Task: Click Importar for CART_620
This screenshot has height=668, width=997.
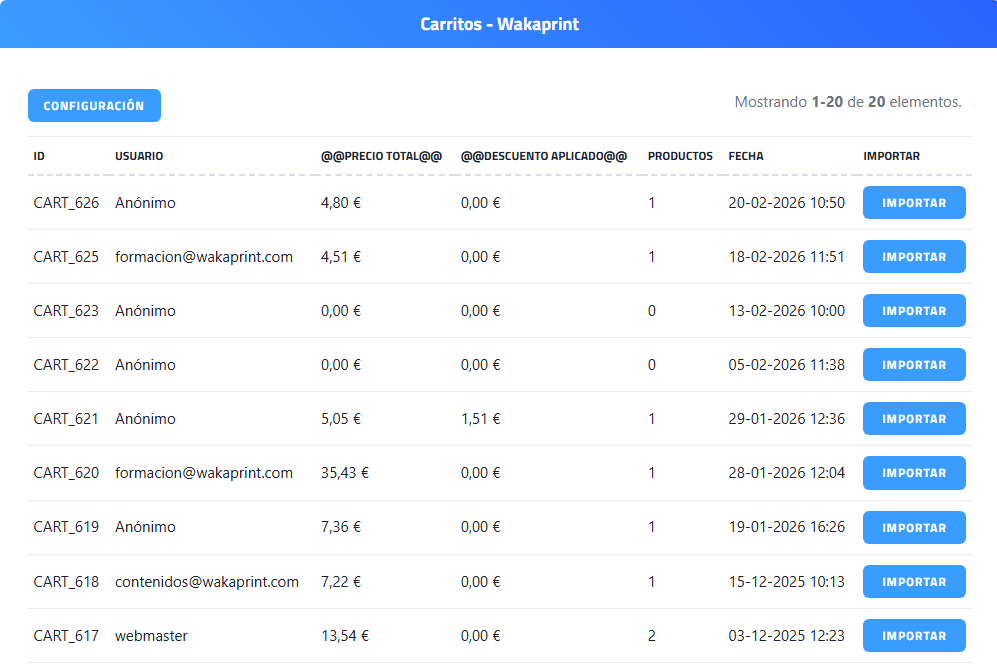Action: click(914, 473)
